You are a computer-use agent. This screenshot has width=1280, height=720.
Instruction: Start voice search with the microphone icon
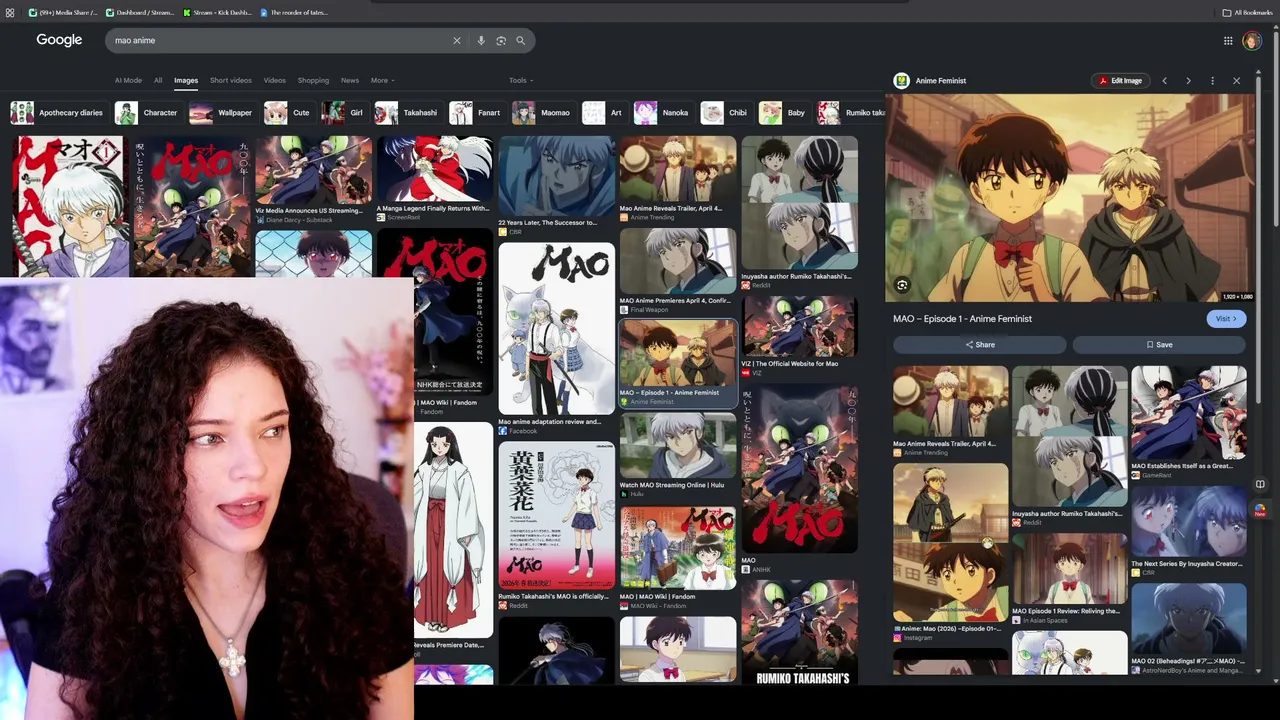point(481,41)
